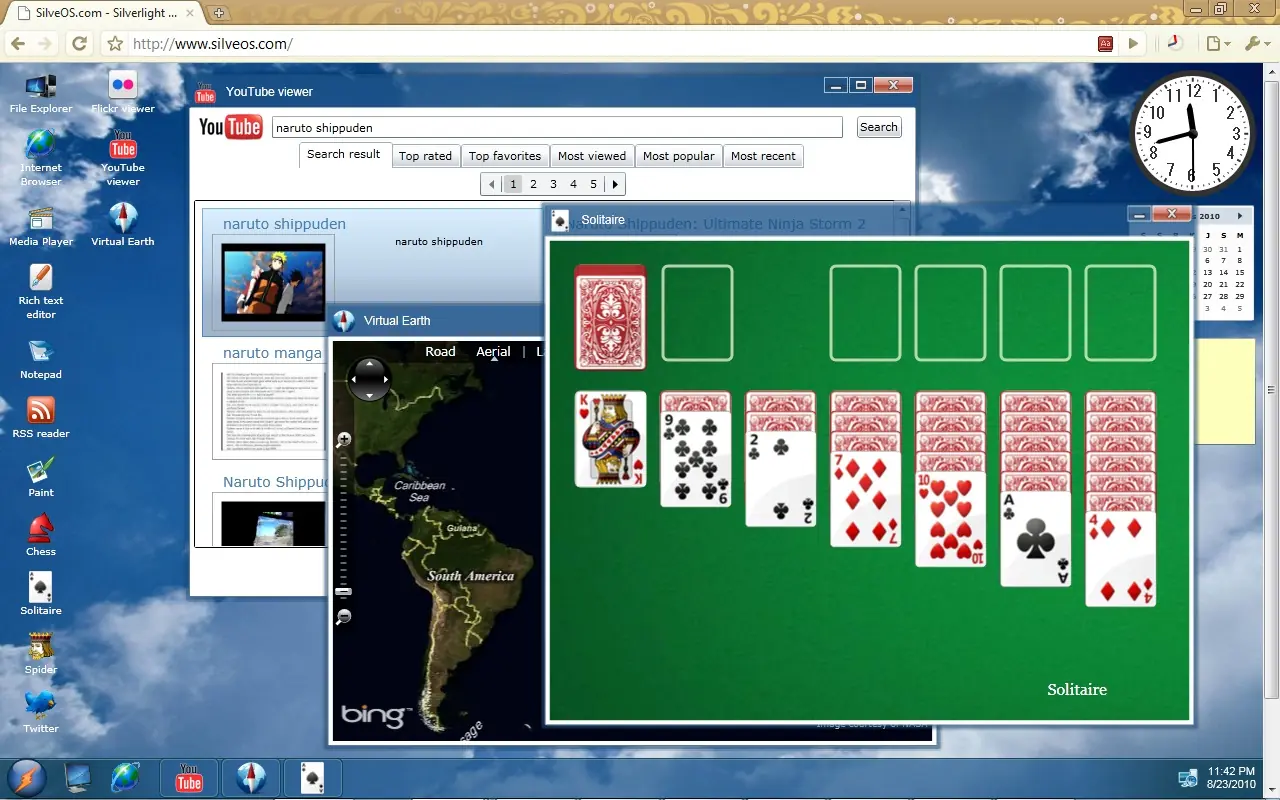The height and width of the screenshot is (800, 1280).
Task: Bookmark the page with the star icon
Action: pos(115,44)
